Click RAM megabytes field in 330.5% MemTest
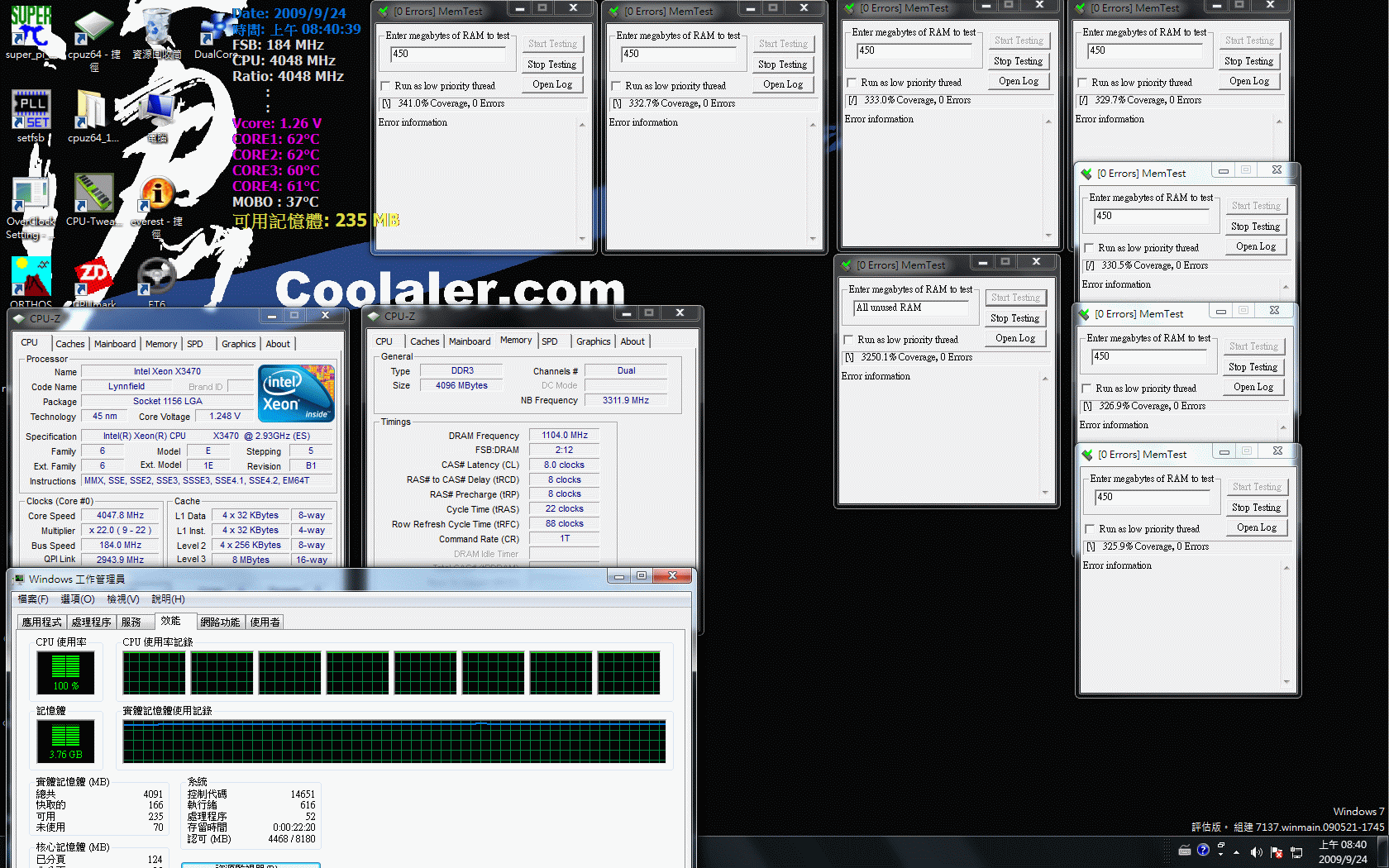Image resolution: width=1389 pixels, height=868 pixels. (x=1151, y=217)
